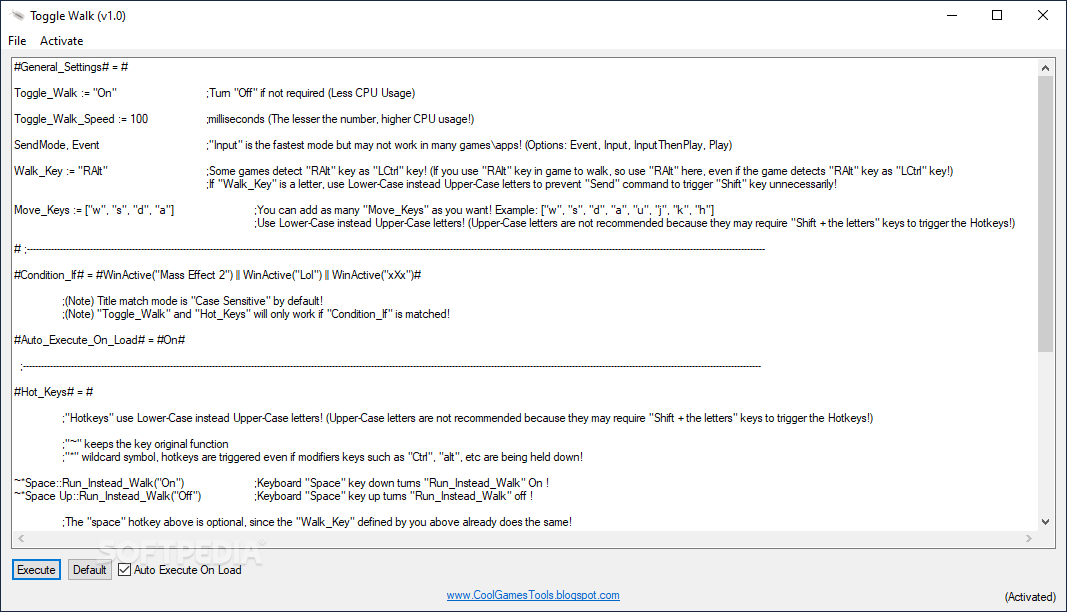This screenshot has height=612, width=1067.
Task: Open the www.CoolGamesTools.blogspot.com link
Action: [x=533, y=595]
